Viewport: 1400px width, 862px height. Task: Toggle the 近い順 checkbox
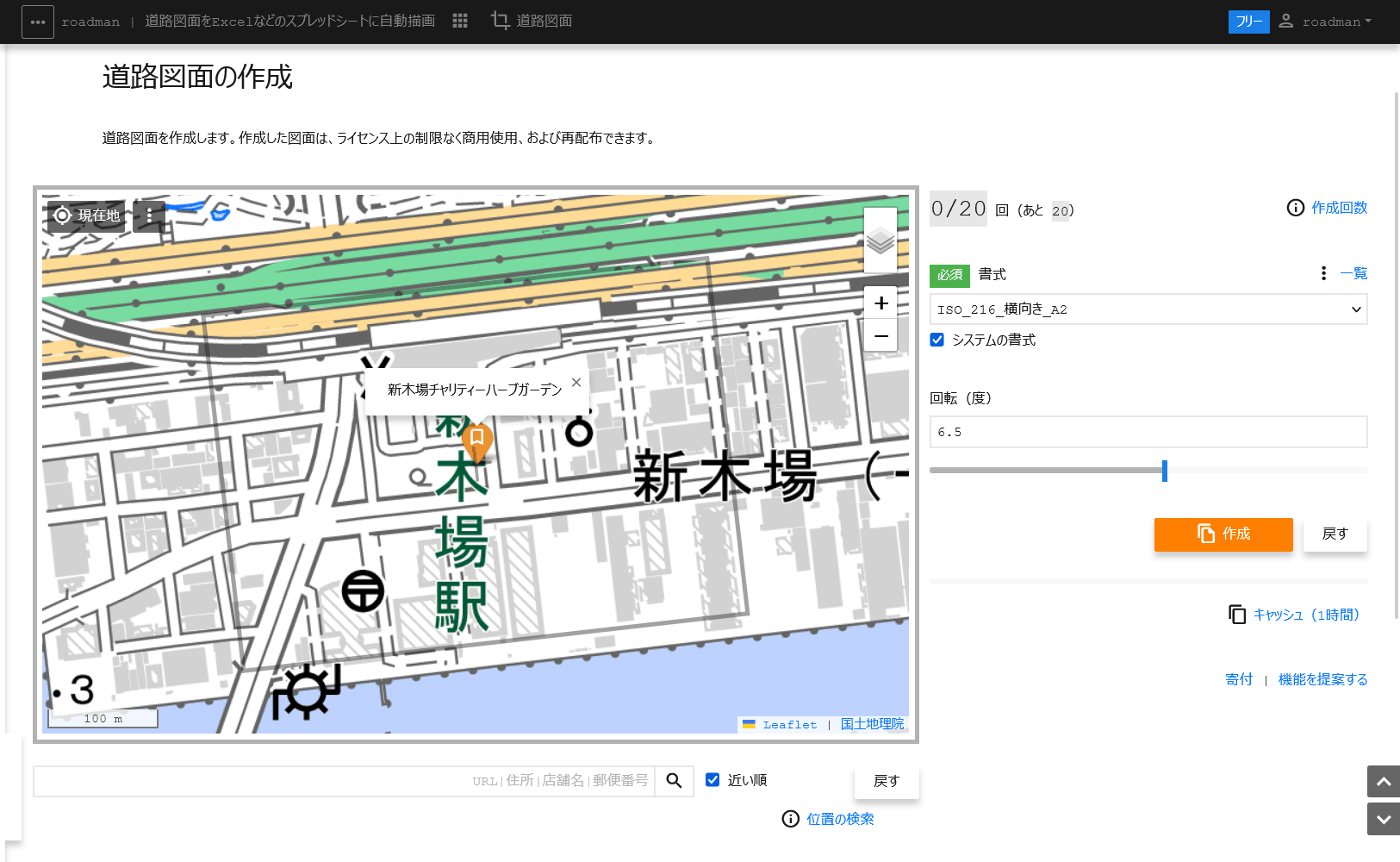[x=712, y=780]
